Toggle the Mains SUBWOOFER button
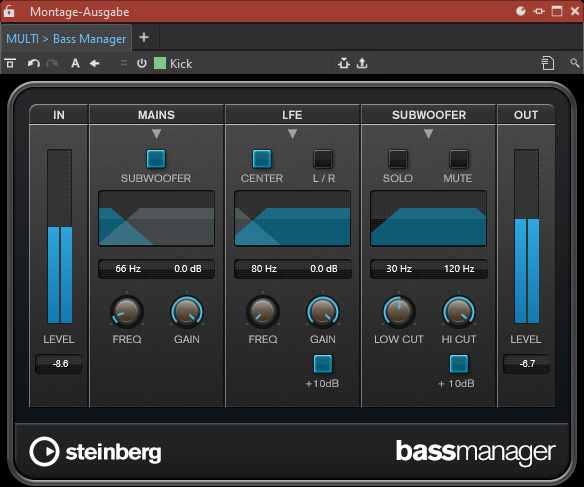This screenshot has width=584, height=487. tap(156, 159)
